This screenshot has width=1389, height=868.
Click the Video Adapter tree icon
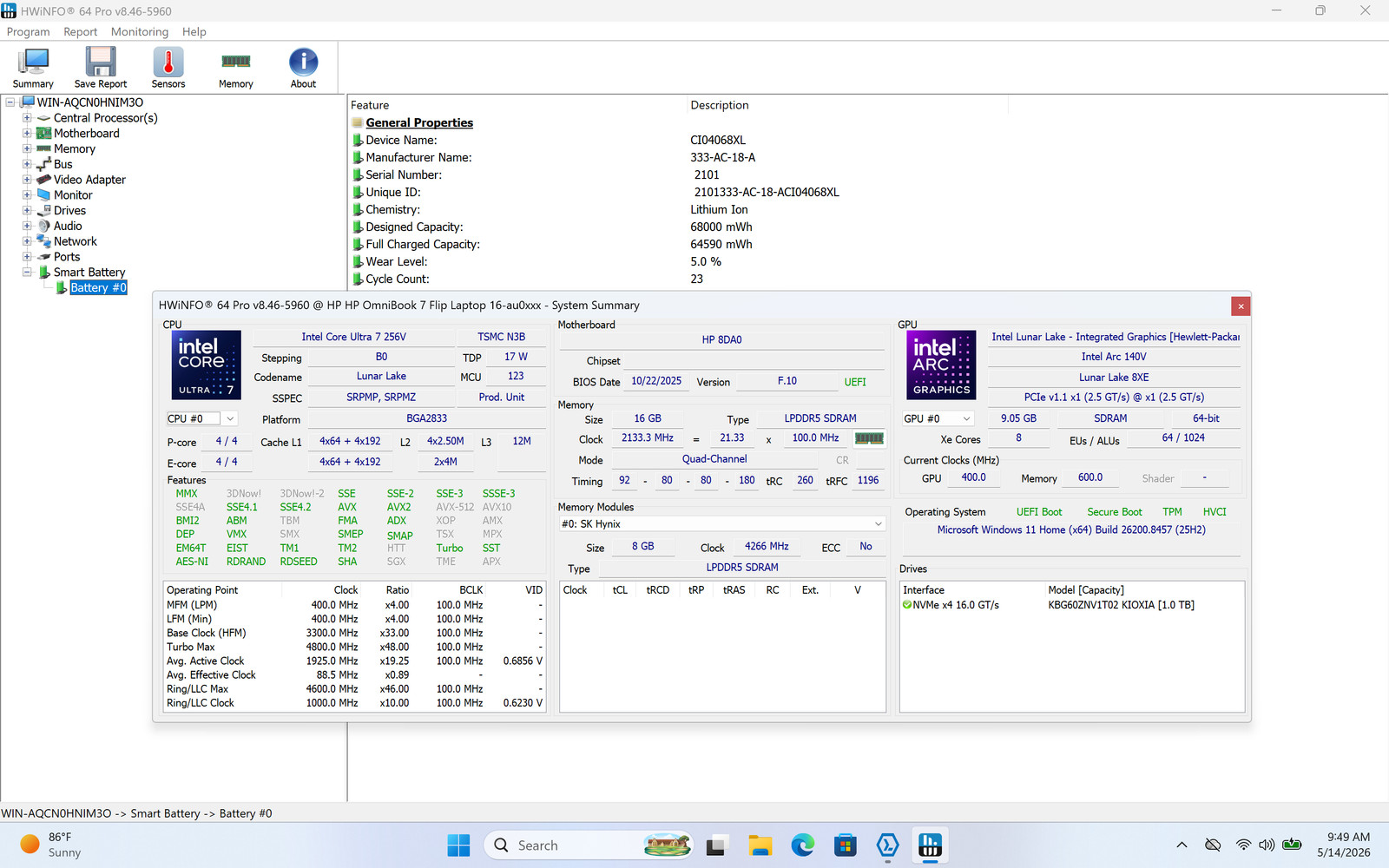[x=43, y=180]
